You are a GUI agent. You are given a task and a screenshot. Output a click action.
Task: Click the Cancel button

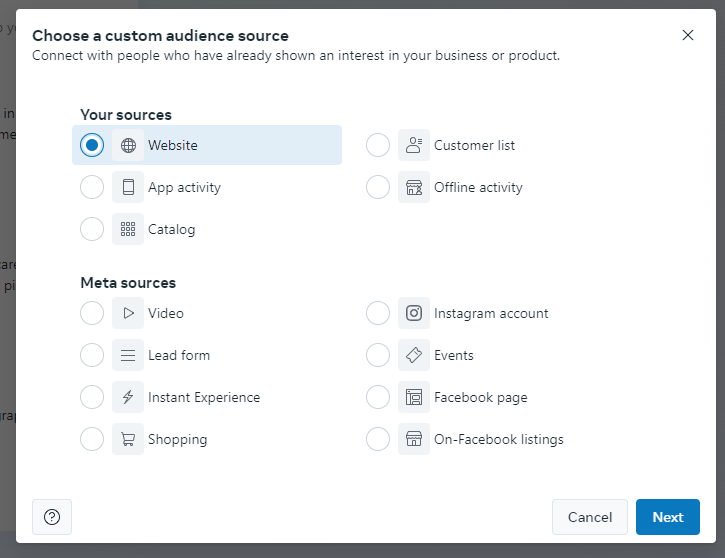[x=590, y=517]
